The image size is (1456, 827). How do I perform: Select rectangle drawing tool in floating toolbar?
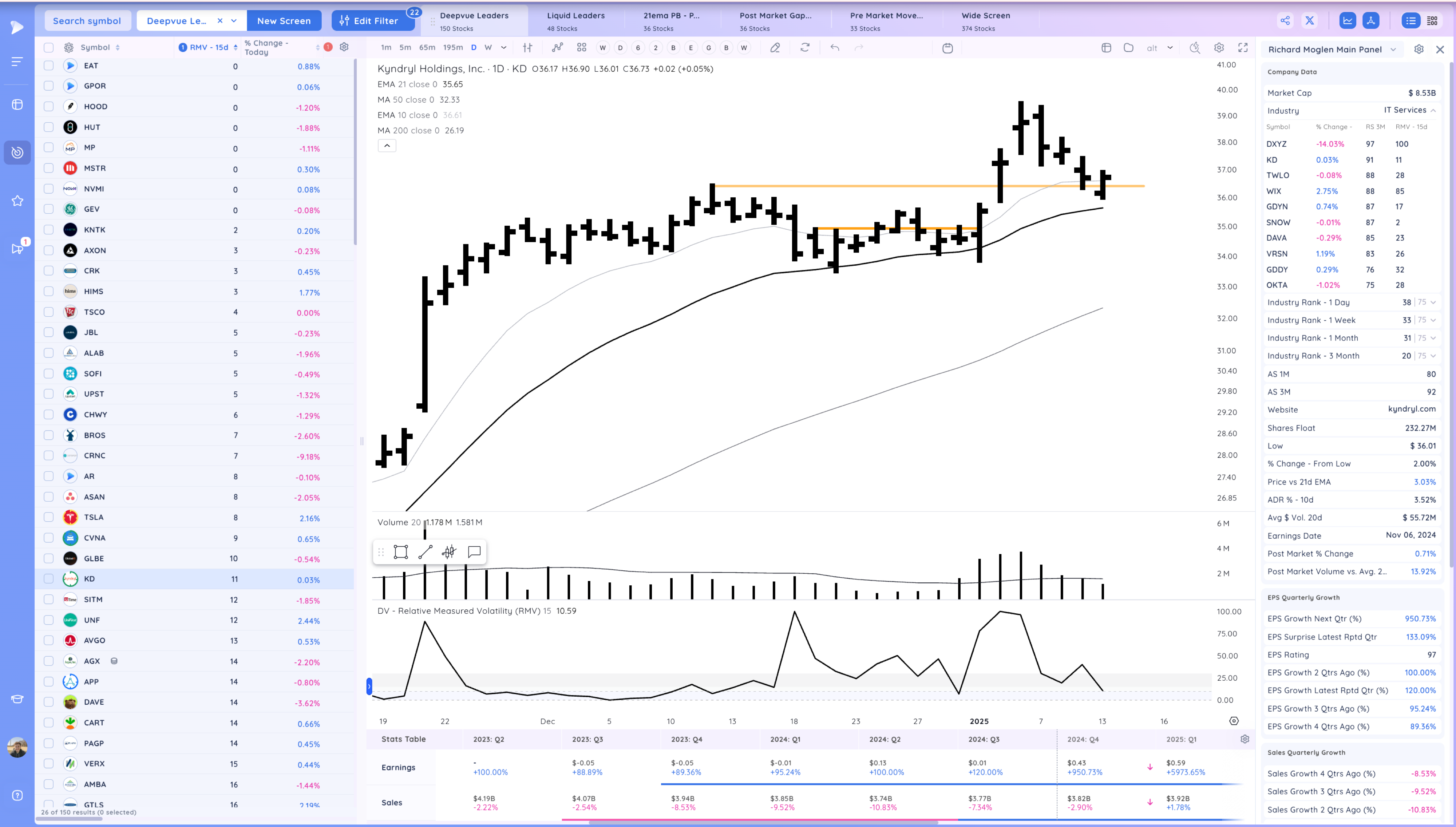point(401,552)
